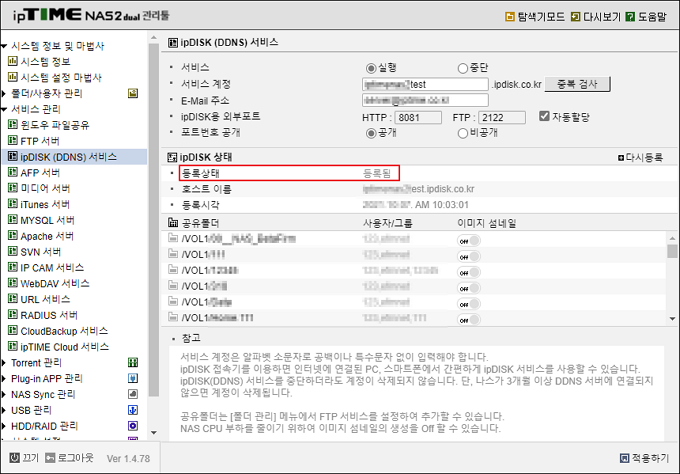Click shared folder list scroll-down arrow
The image size is (680, 474).
coord(672,319)
